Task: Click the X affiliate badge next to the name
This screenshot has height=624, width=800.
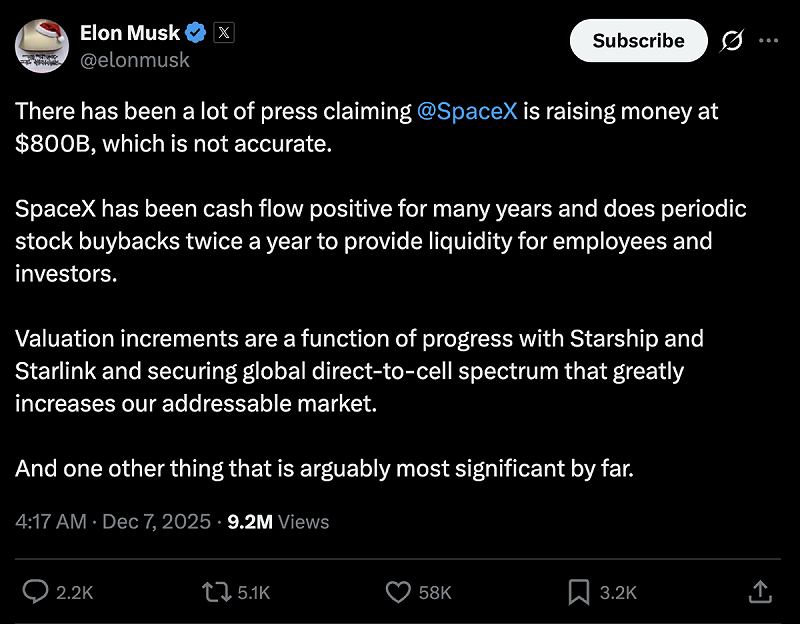Action: (x=223, y=32)
